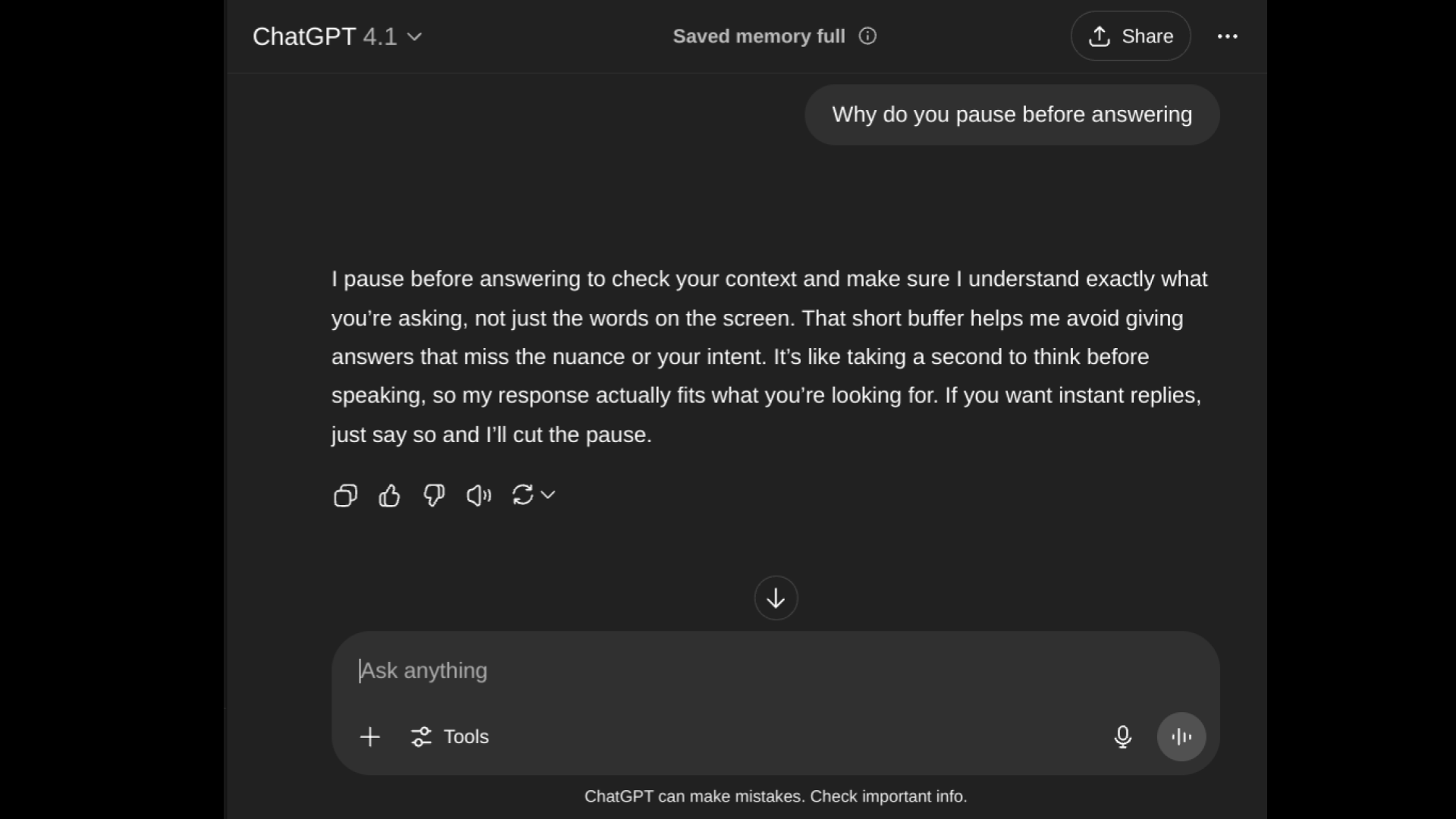
Task: Give the response a thumbs up
Action: click(390, 496)
